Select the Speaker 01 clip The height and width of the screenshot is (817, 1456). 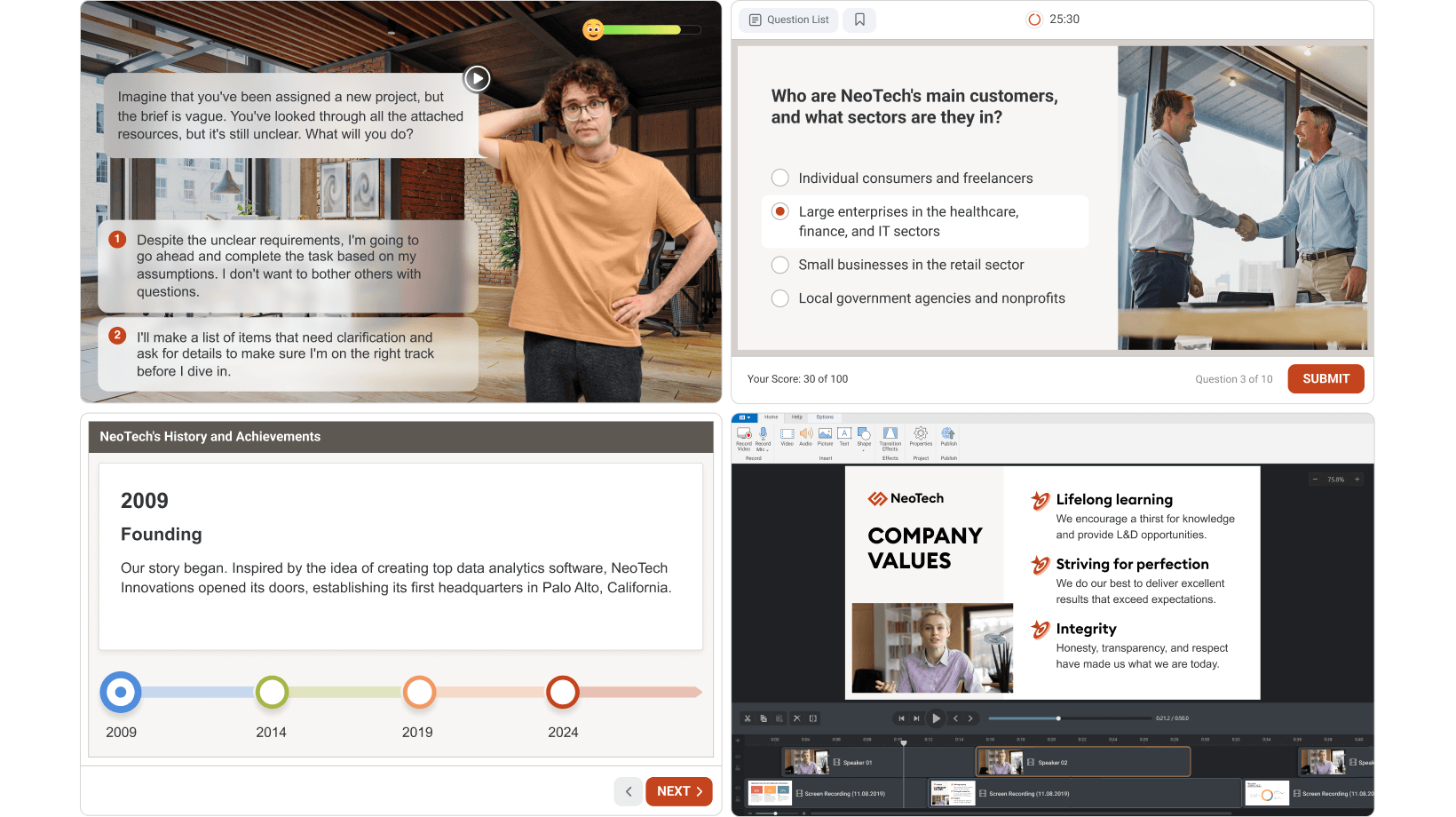coord(877,762)
